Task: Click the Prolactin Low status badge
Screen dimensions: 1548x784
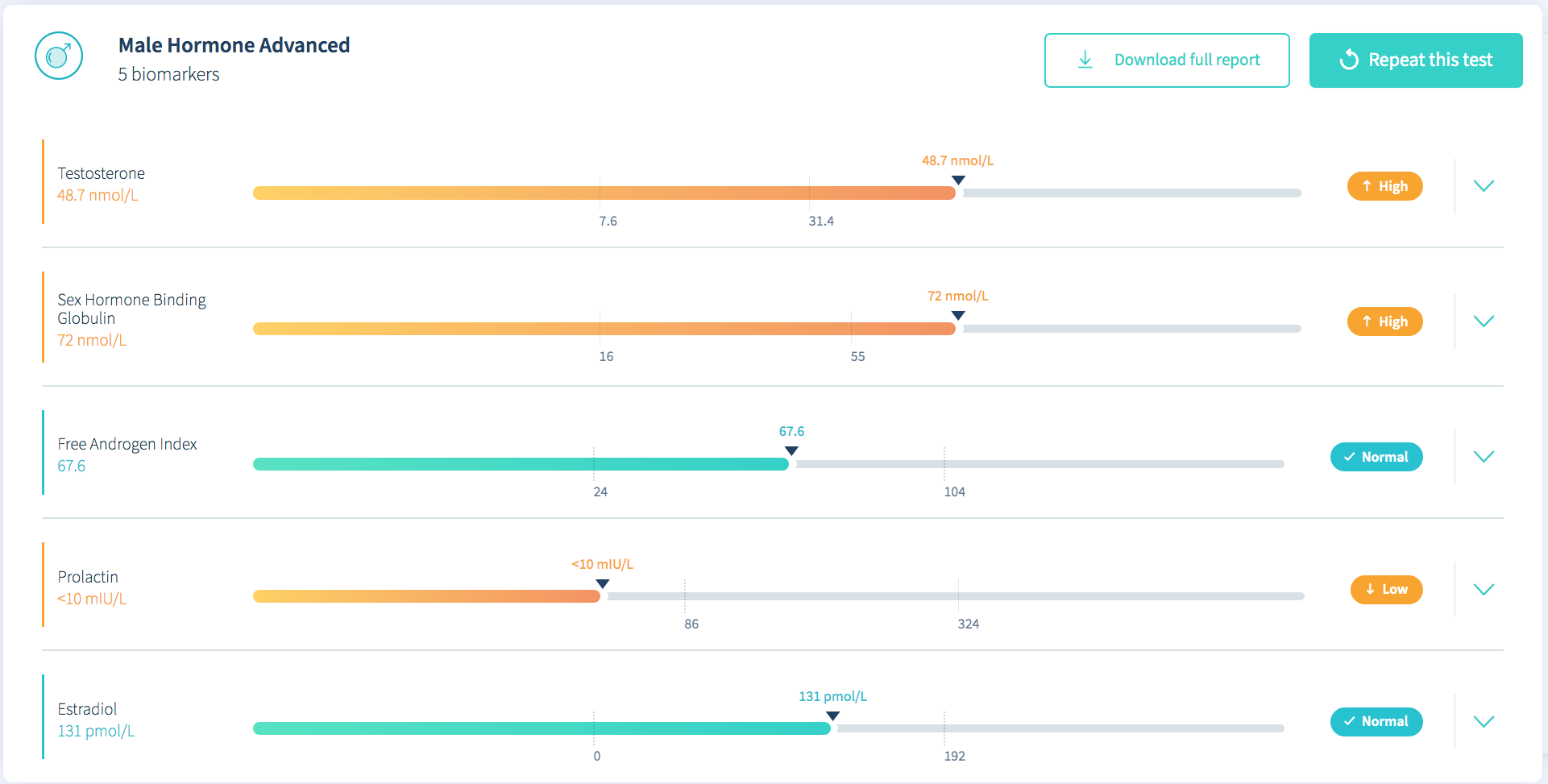Action: [1386, 589]
